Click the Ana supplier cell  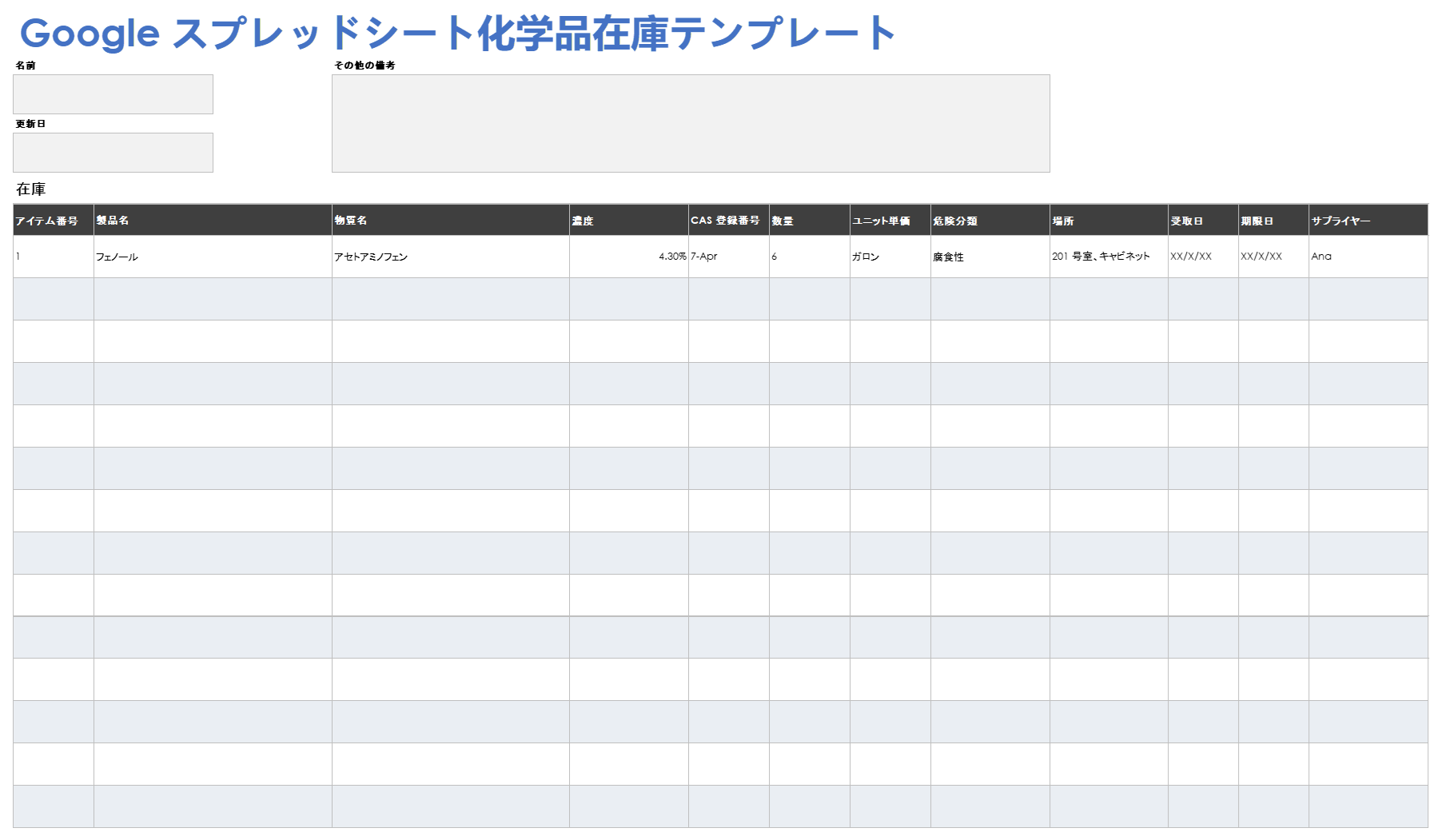pos(1368,257)
